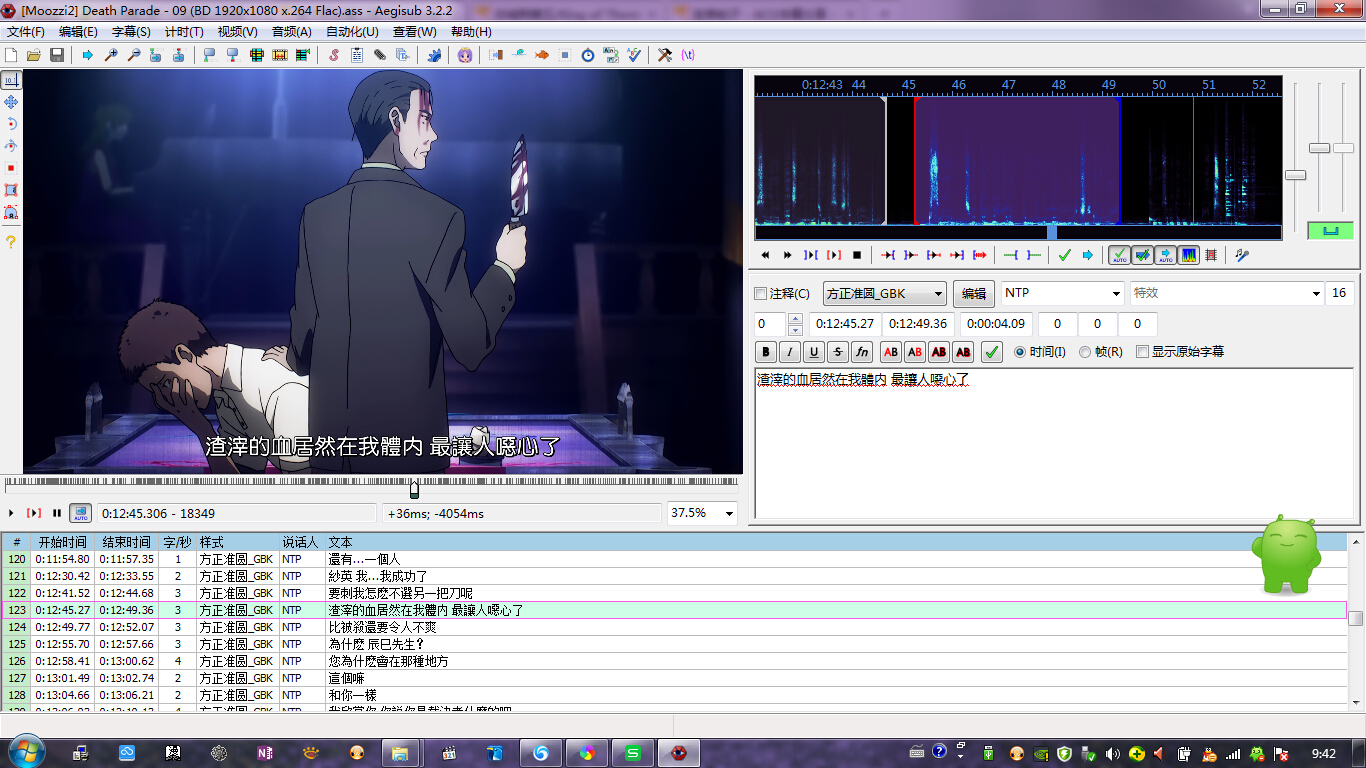Click the visual tools help question icon

pyautogui.click(x=11, y=241)
